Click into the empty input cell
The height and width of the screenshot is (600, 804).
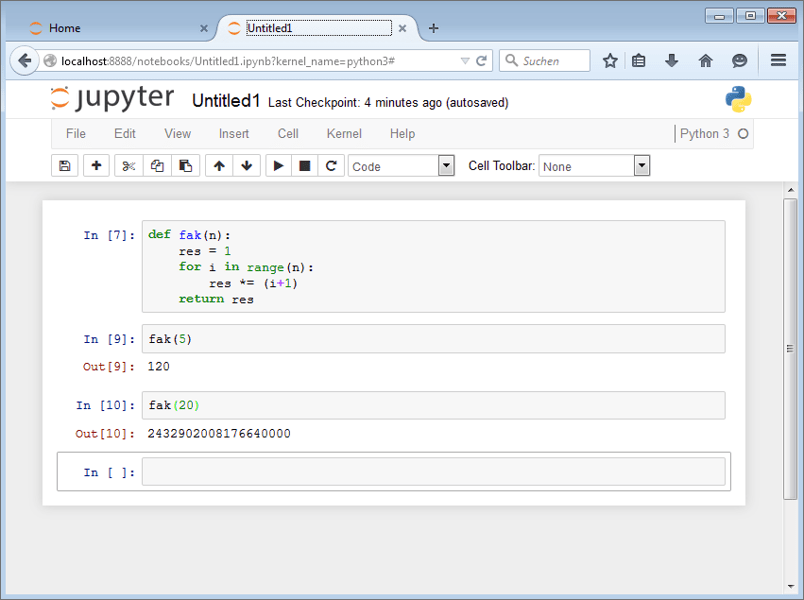433,472
